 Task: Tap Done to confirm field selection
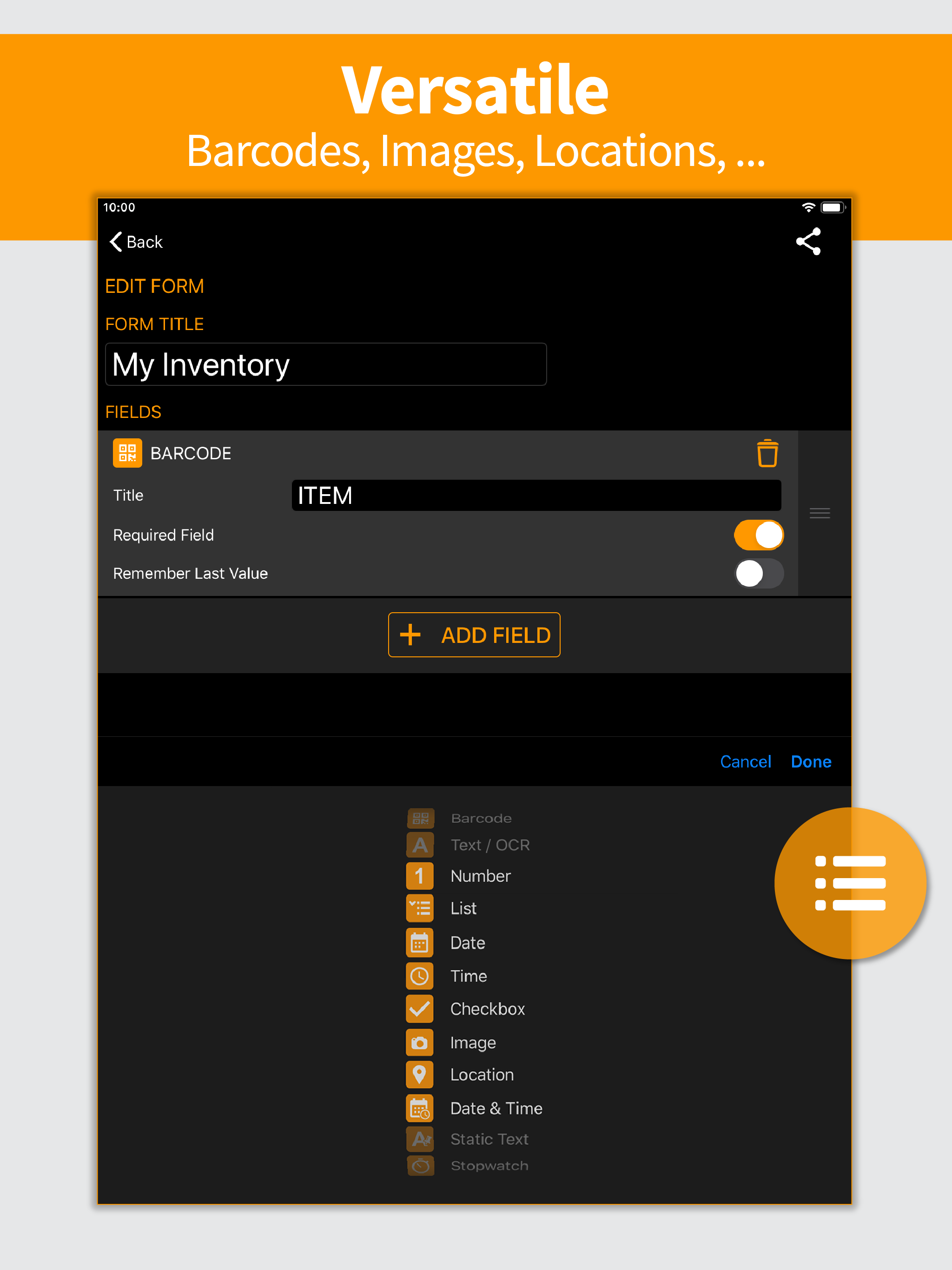click(811, 761)
